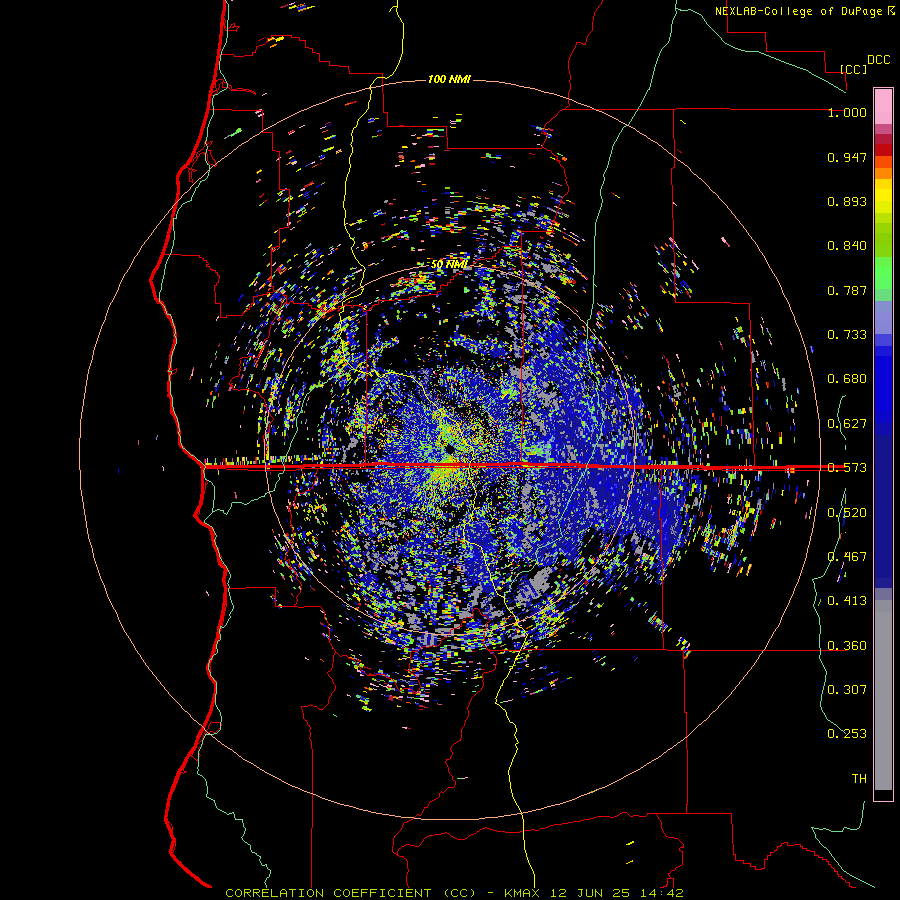Pick the pink swatch atop the color scale

883,106
